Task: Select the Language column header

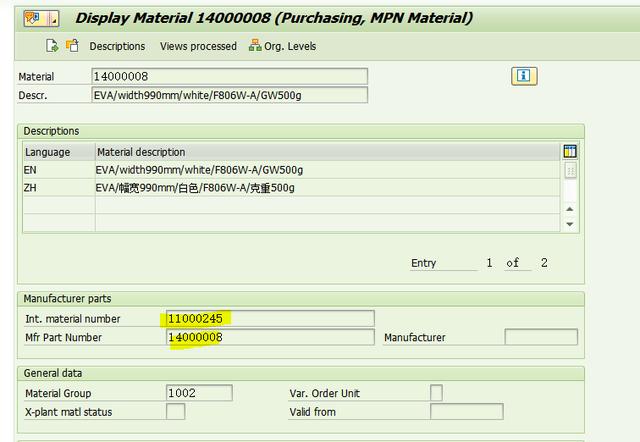Action: (59, 152)
